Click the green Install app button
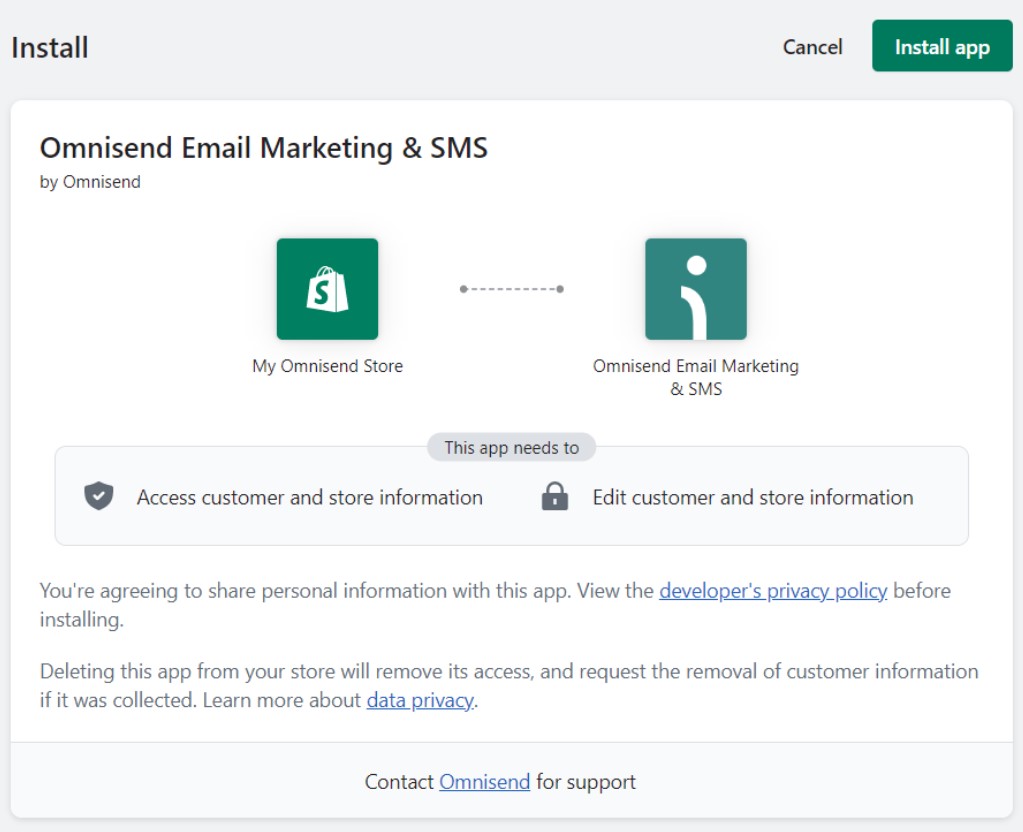1023x832 pixels. tap(942, 46)
